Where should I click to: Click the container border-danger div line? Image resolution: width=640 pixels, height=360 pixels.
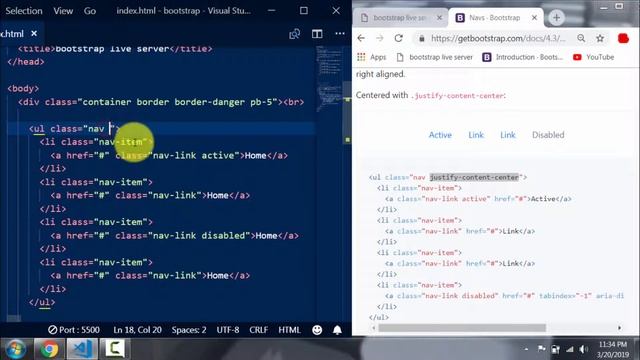click(x=161, y=102)
